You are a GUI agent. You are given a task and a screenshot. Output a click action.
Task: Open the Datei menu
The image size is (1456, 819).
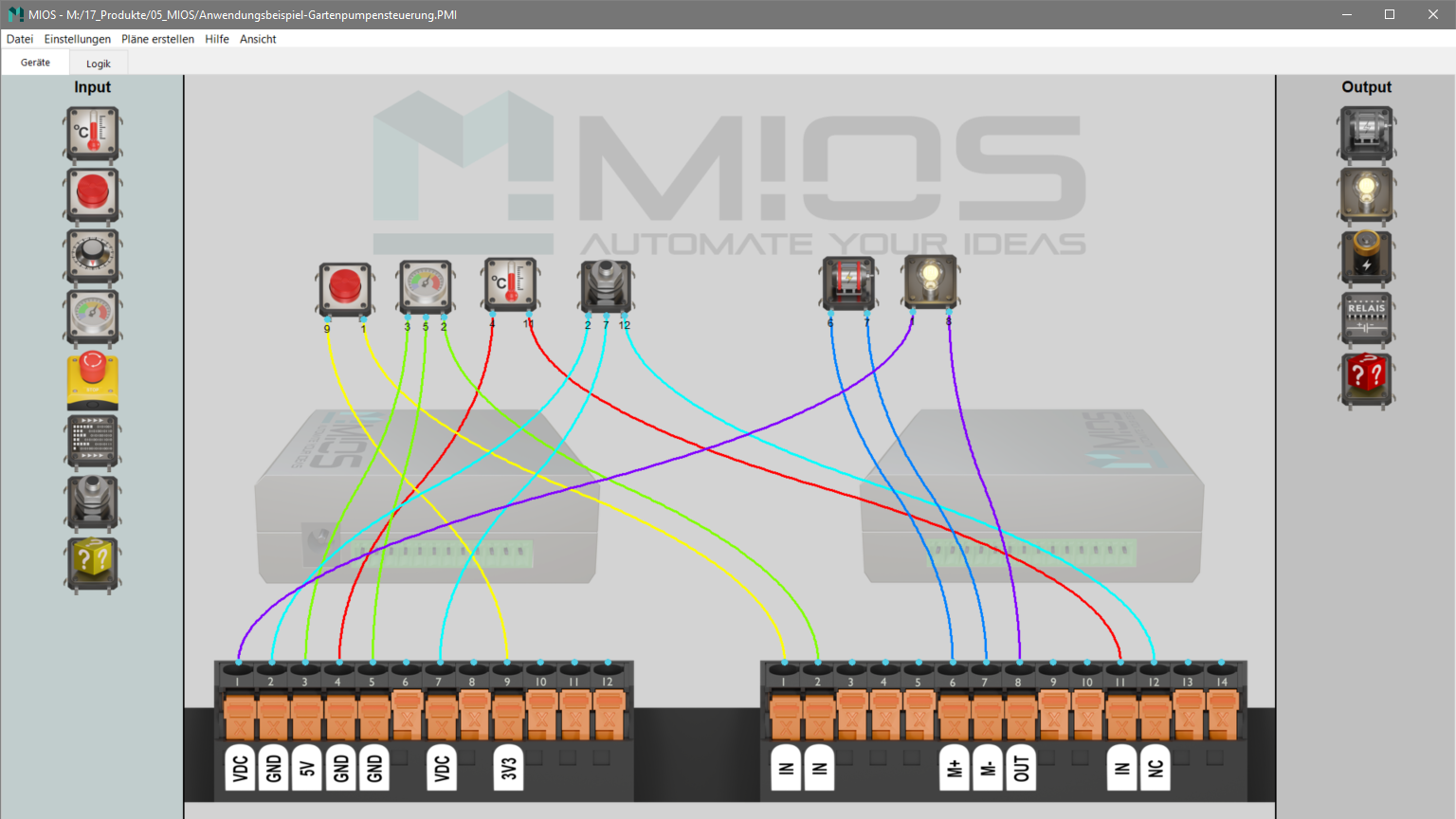tap(20, 39)
